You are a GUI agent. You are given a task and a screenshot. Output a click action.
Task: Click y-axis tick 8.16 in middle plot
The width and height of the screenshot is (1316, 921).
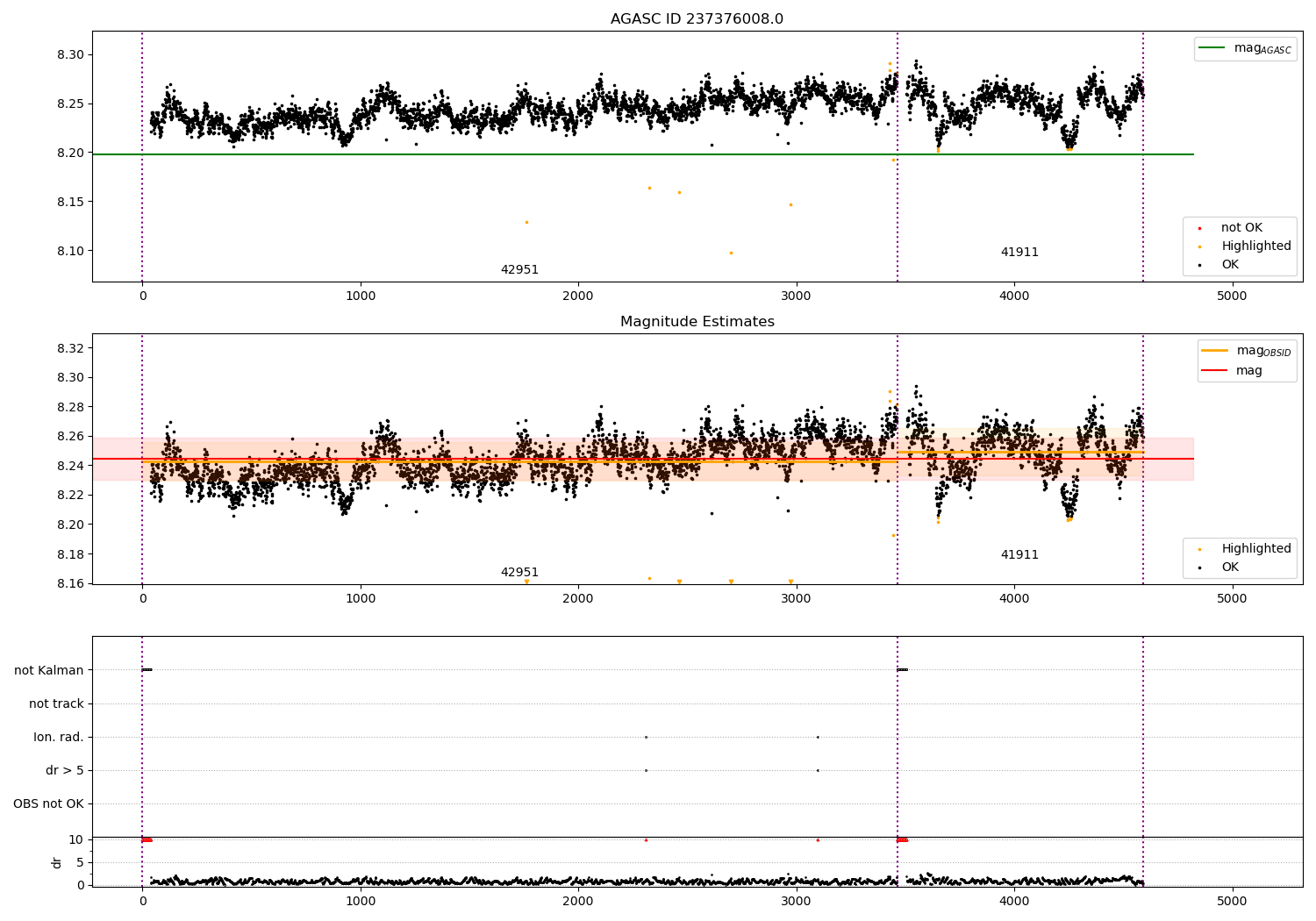pos(69,583)
